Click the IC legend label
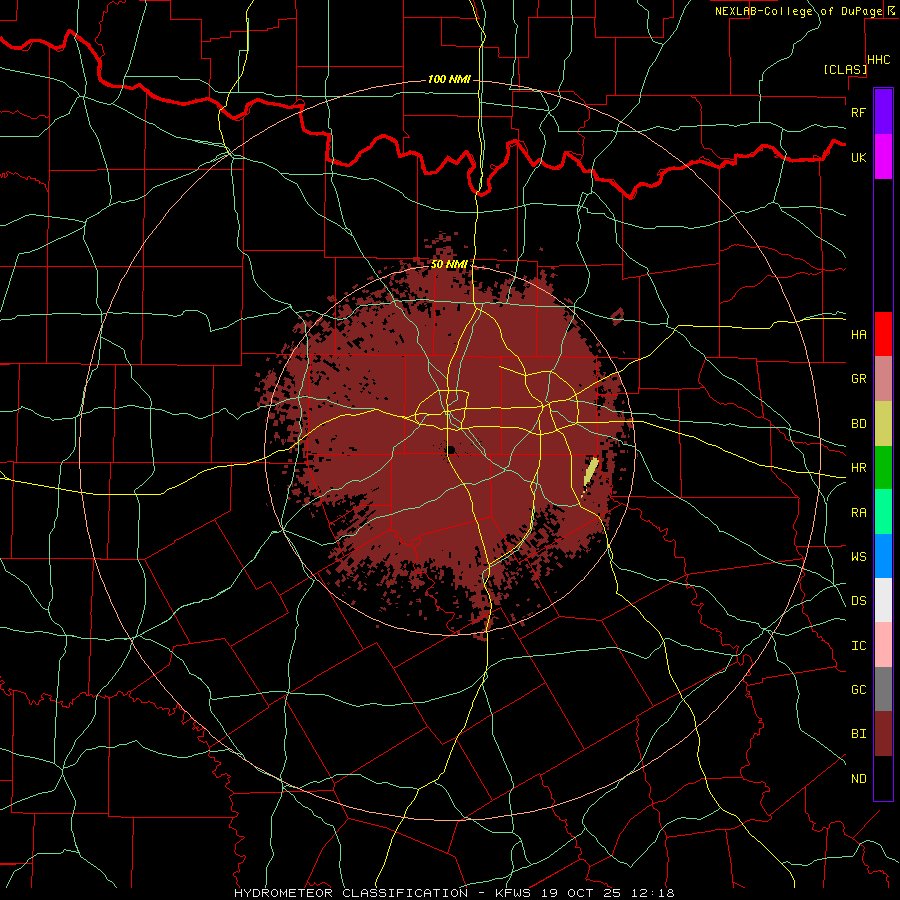The height and width of the screenshot is (900, 900). pyautogui.click(x=858, y=646)
